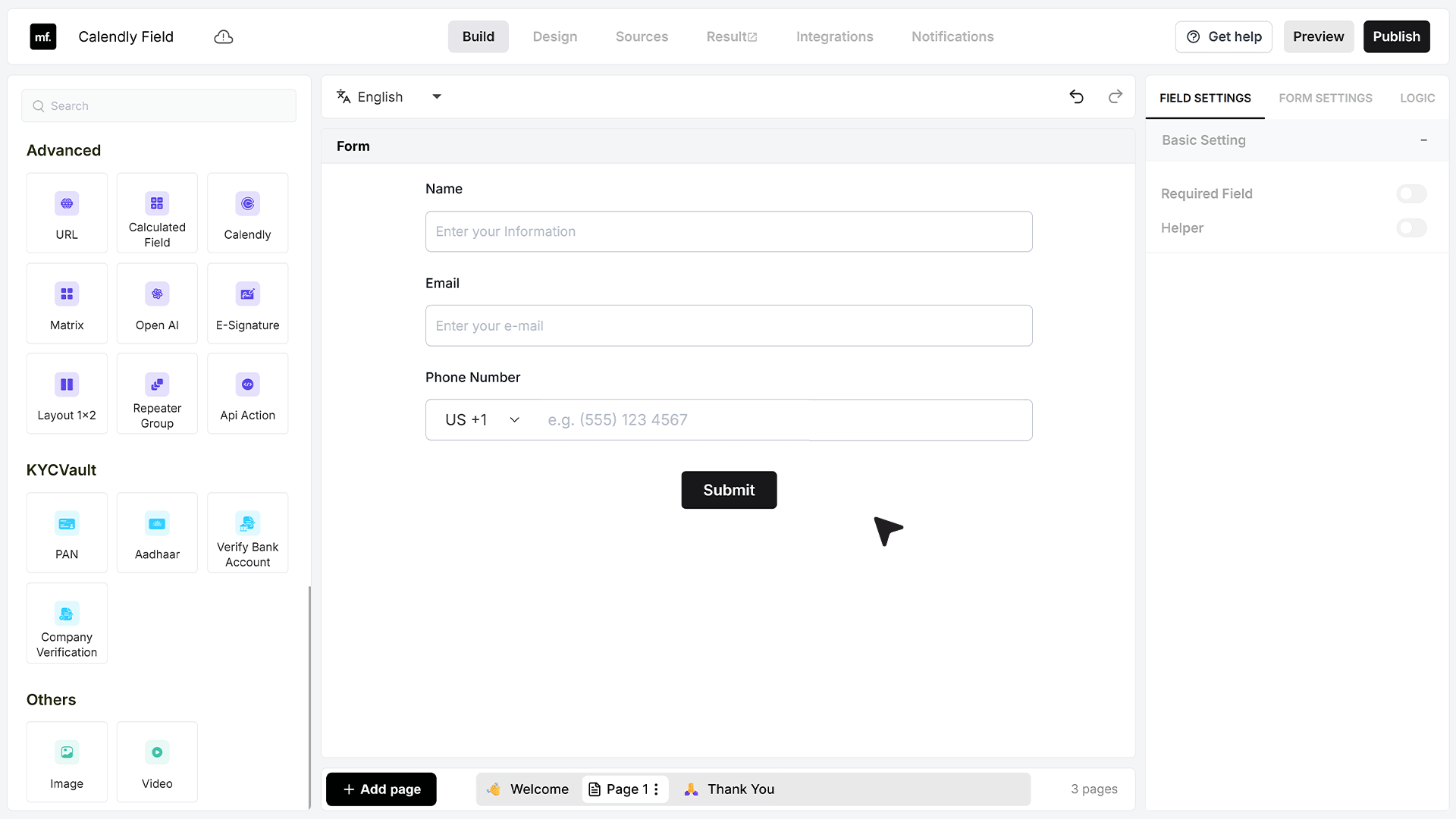The image size is (1456, 819).
Task: Add the PAN verification element
Action: [x=67, y=532]
